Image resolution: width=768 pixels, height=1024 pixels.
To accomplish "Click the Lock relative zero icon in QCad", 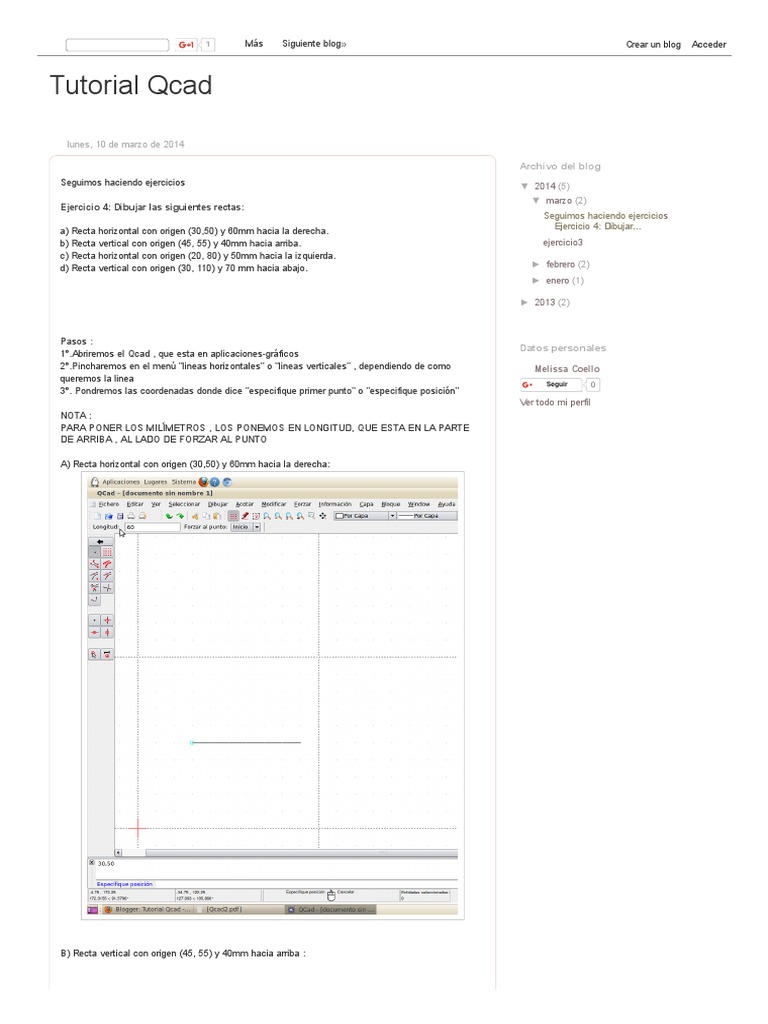I will (107, 654).
